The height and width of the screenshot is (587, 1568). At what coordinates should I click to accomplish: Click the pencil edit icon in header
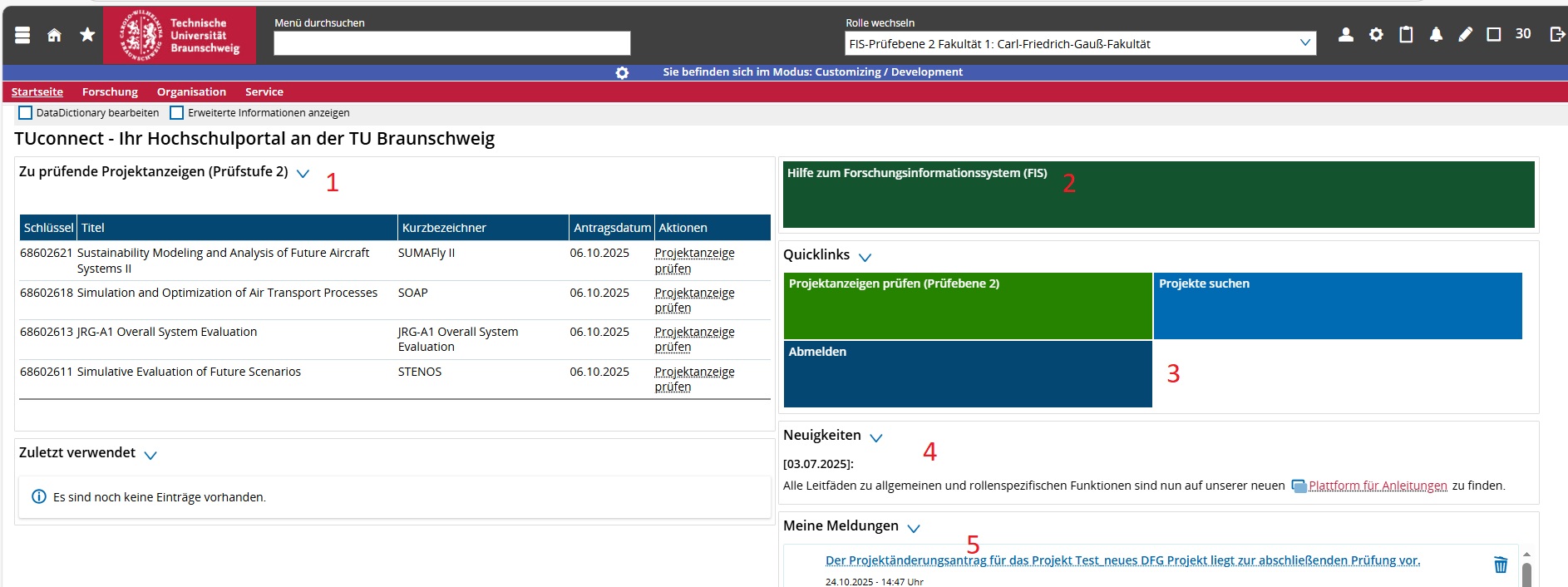pyautogui.click(x=1465, y=34)
